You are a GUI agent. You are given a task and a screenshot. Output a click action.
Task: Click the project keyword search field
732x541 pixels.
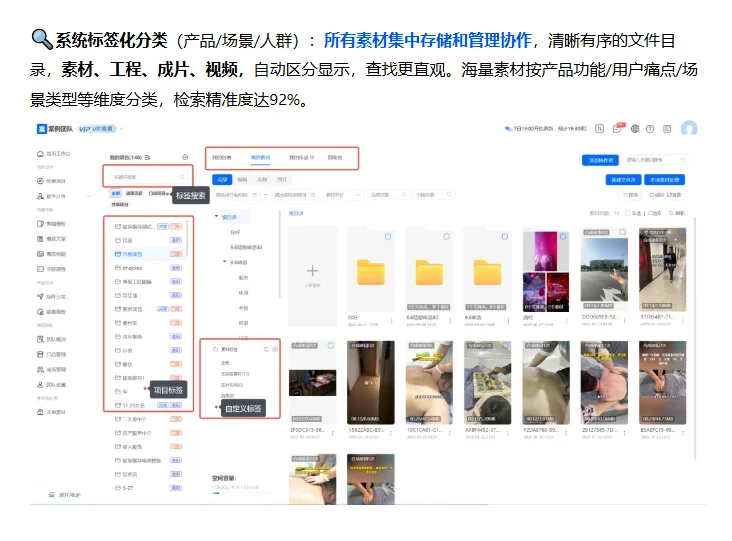coord(148,177)
